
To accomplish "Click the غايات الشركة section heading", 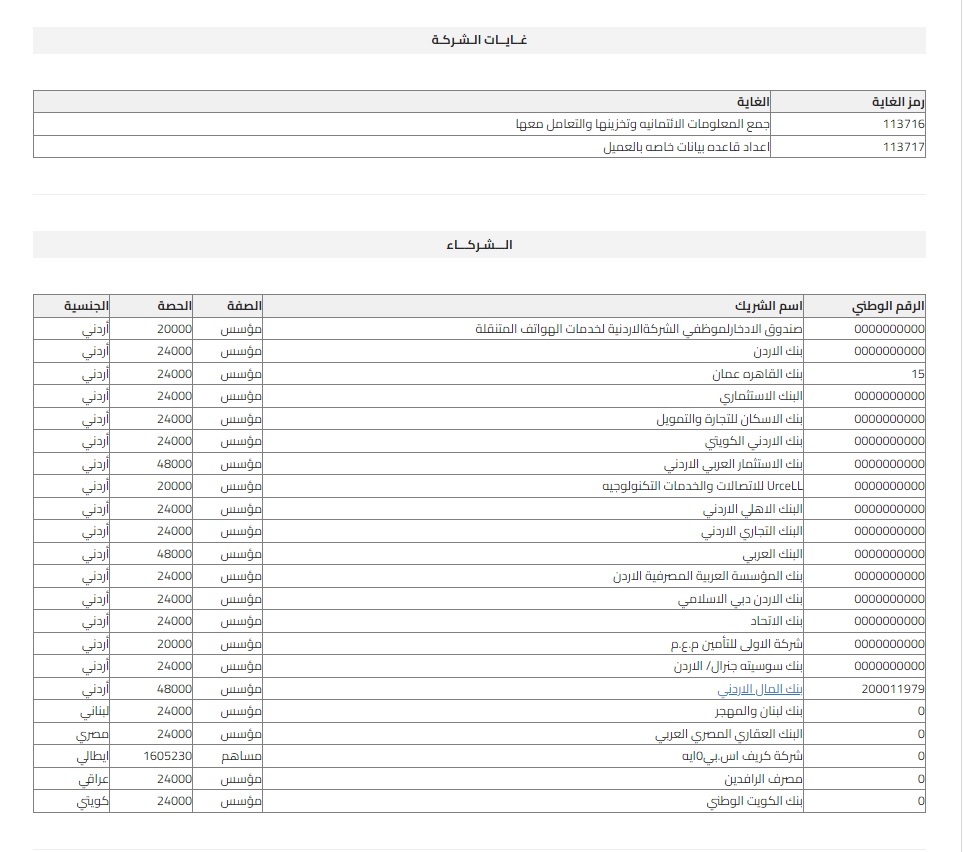I will (x=479, y=40).
